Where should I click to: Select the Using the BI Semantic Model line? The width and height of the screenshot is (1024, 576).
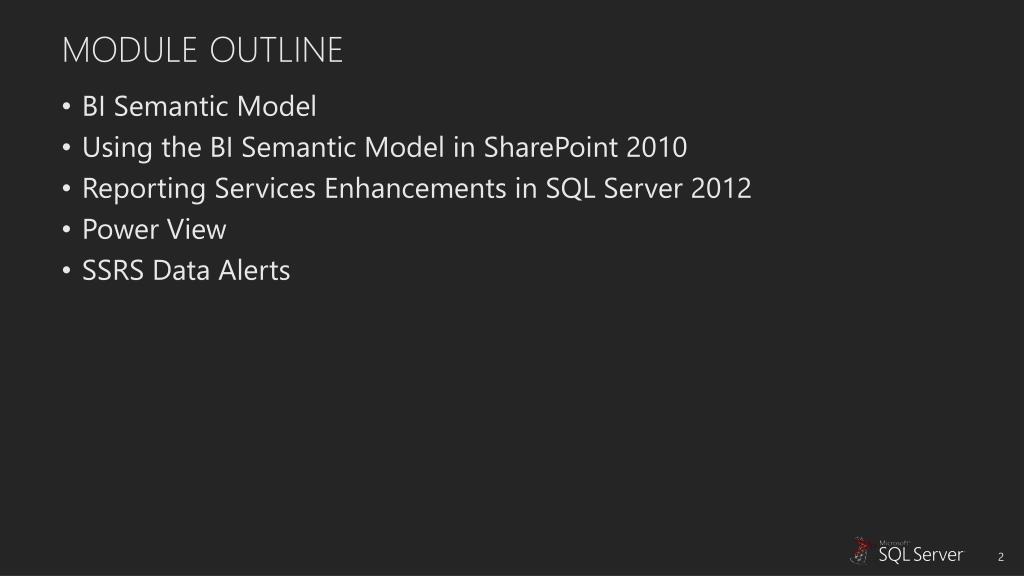pyautogui.click(x=385, y=148)
